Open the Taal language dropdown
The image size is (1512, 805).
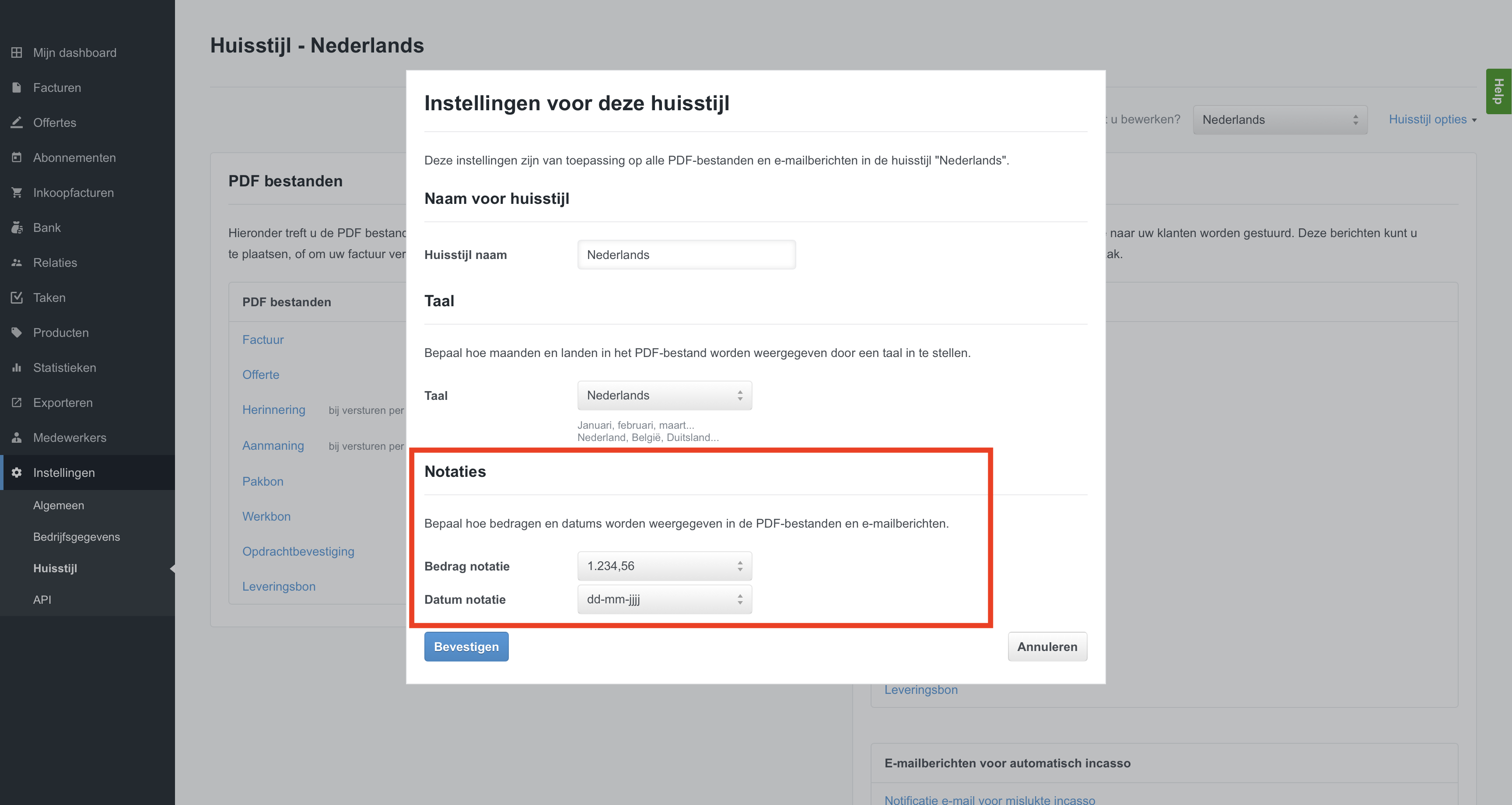664,395
